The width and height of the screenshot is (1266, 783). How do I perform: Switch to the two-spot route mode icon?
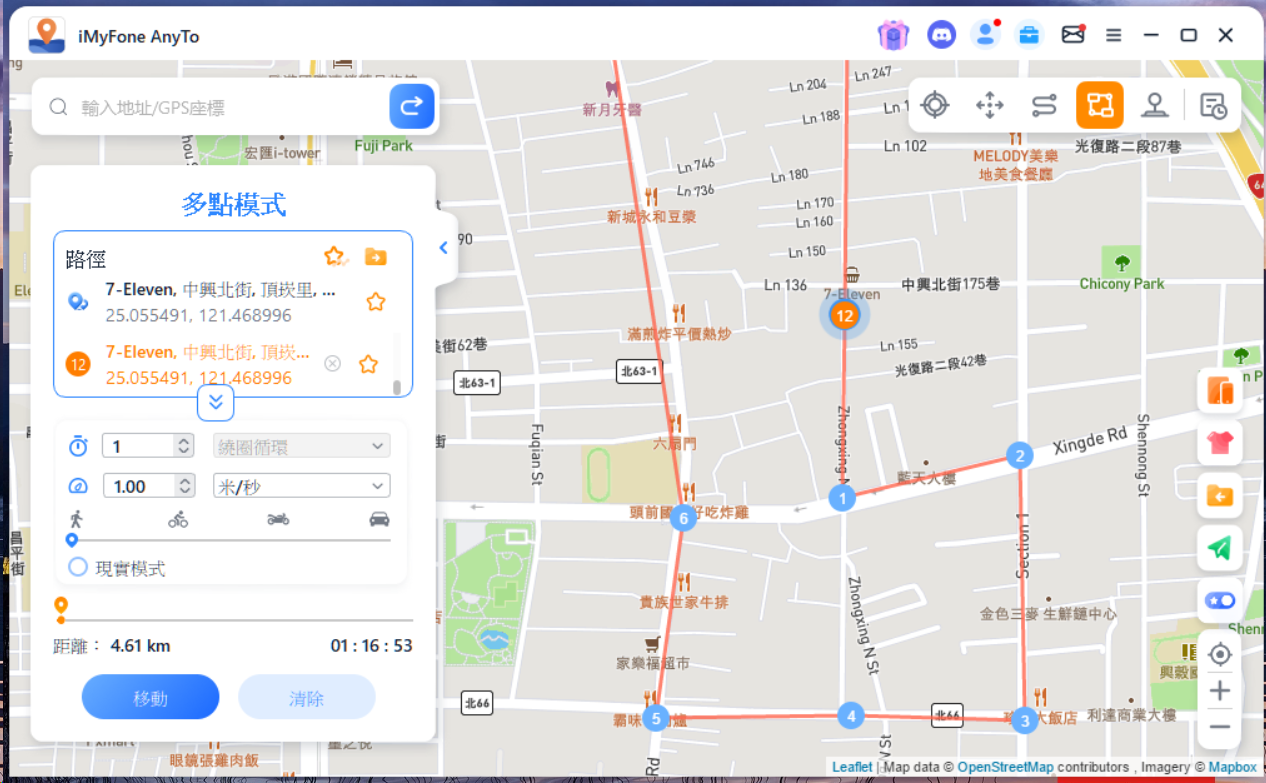coord(1044,105)
